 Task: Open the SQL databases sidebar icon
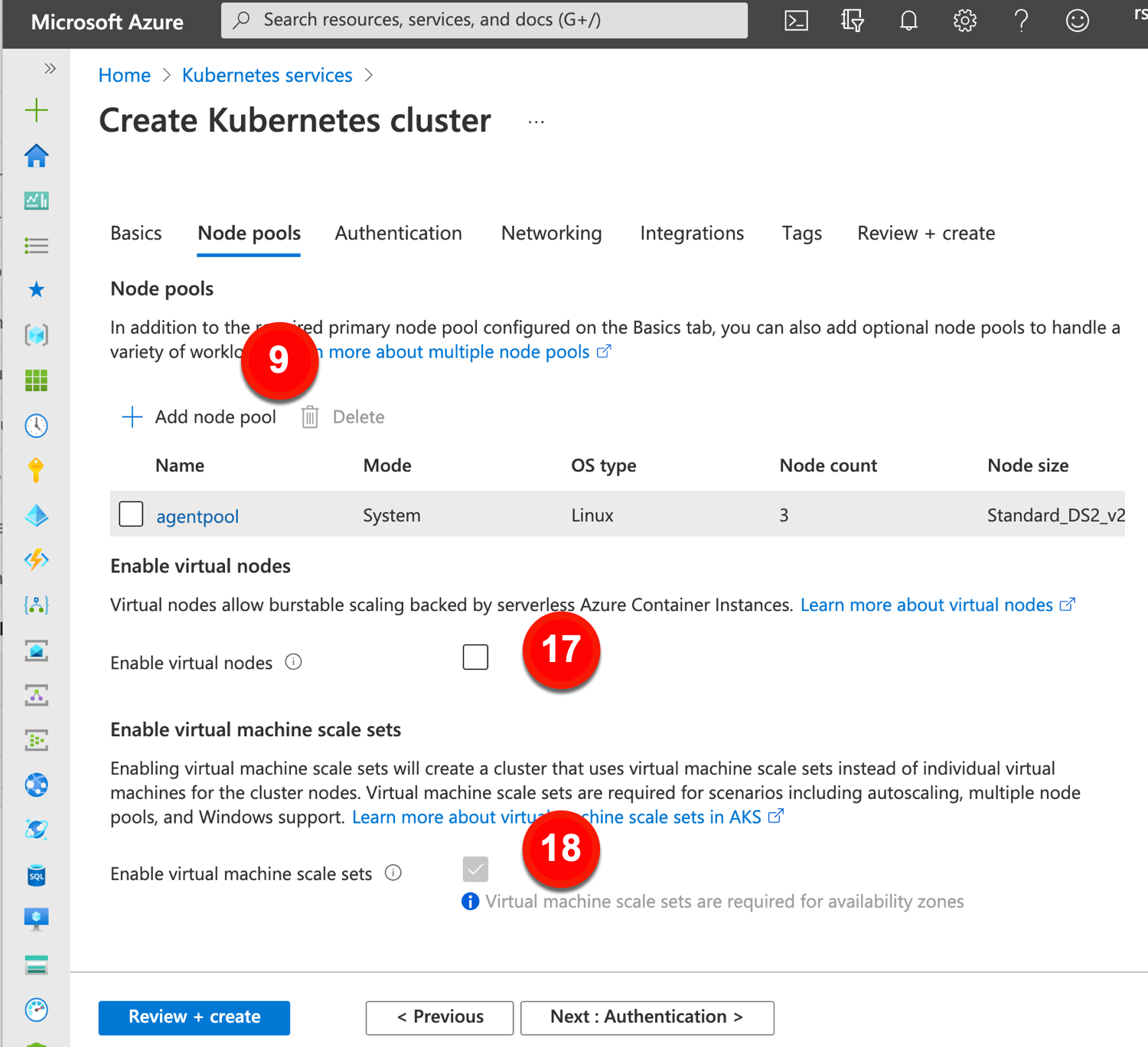click(x=36, y=875)
